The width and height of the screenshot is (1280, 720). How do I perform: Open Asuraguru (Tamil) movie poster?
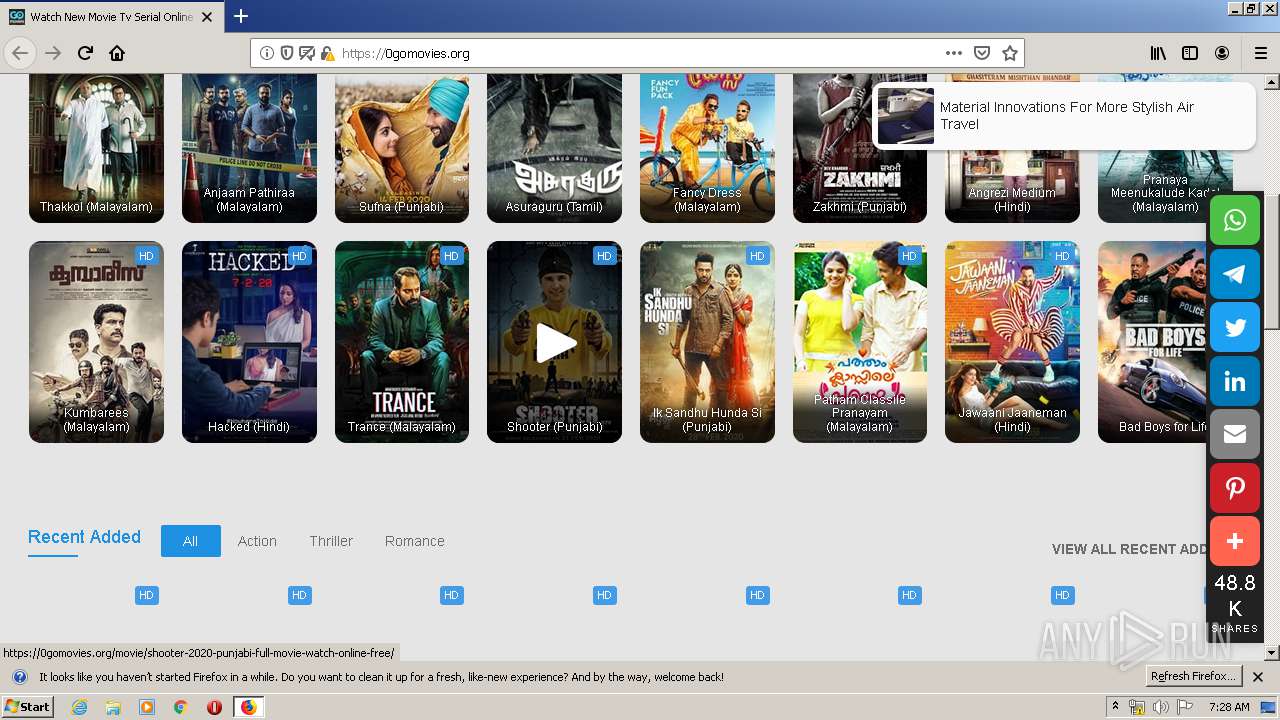(555, 148)
